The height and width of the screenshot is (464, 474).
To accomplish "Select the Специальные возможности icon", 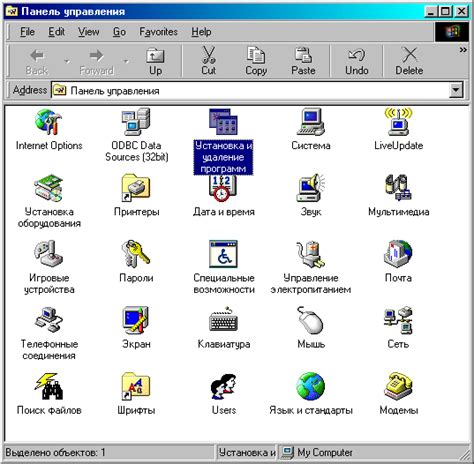I will coord(223,254).
